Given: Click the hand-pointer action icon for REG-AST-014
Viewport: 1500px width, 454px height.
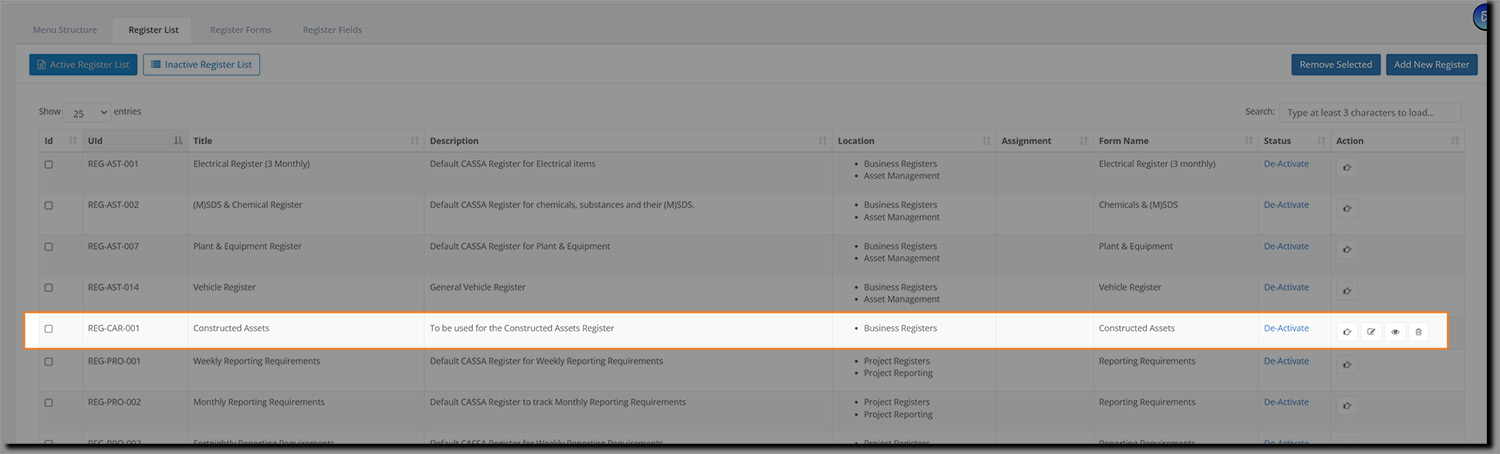Looking at the screenshot, I should tap(1347, 291).
